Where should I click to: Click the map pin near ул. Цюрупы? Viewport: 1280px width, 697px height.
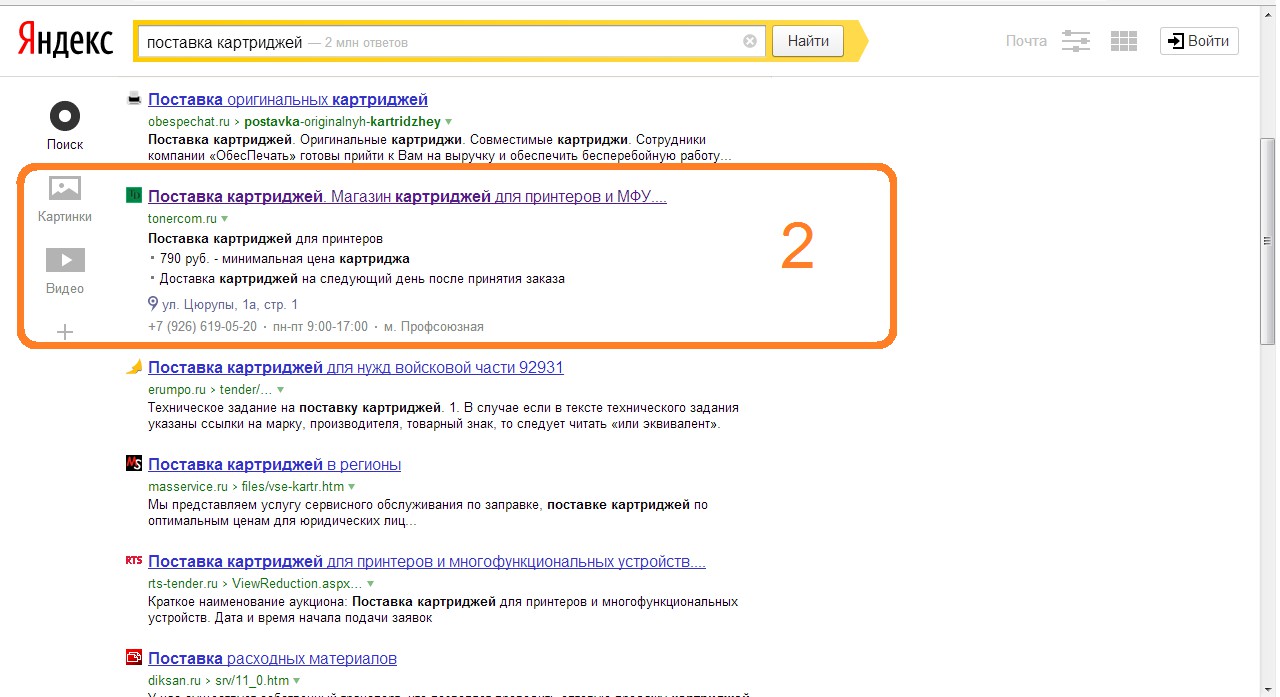(x=153, y=303)
